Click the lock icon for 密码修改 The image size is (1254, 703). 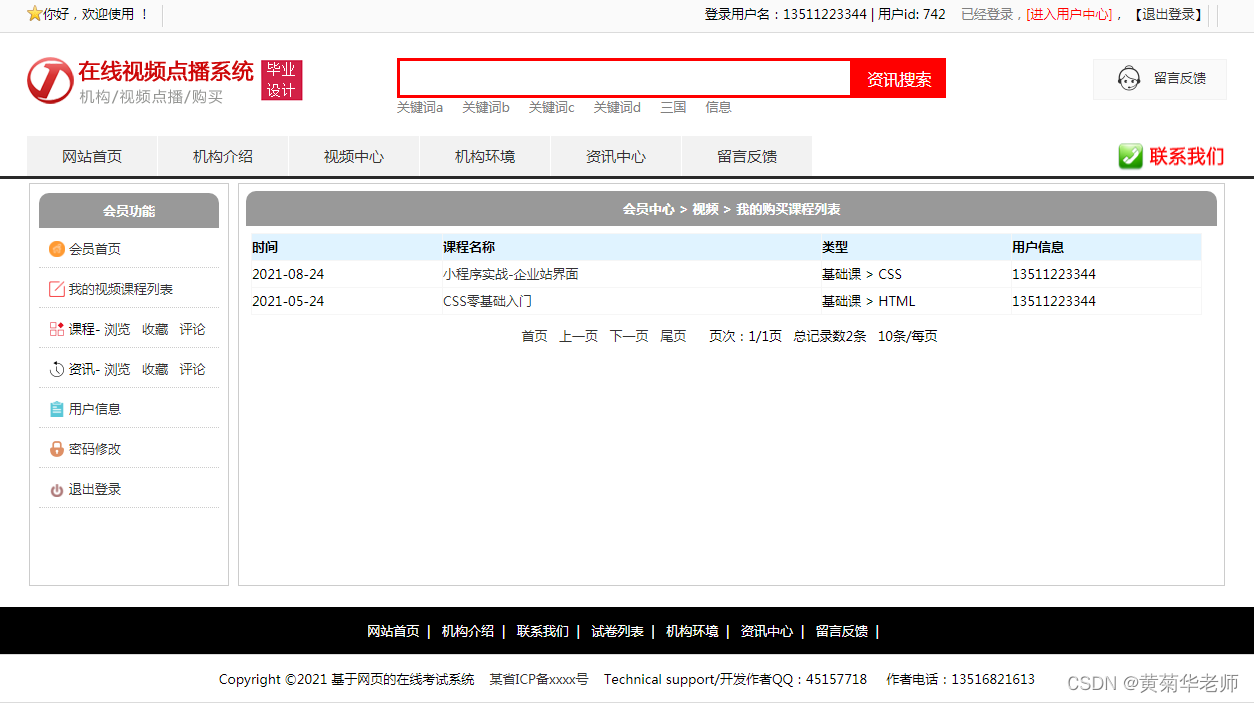[57, 449]
